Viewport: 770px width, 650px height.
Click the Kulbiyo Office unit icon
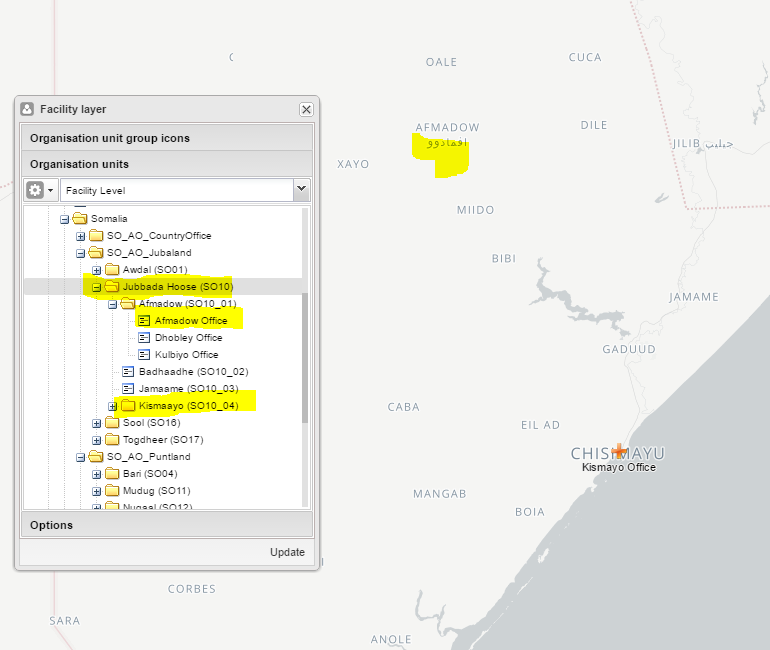pyautogui.click(x=144, y=355)
